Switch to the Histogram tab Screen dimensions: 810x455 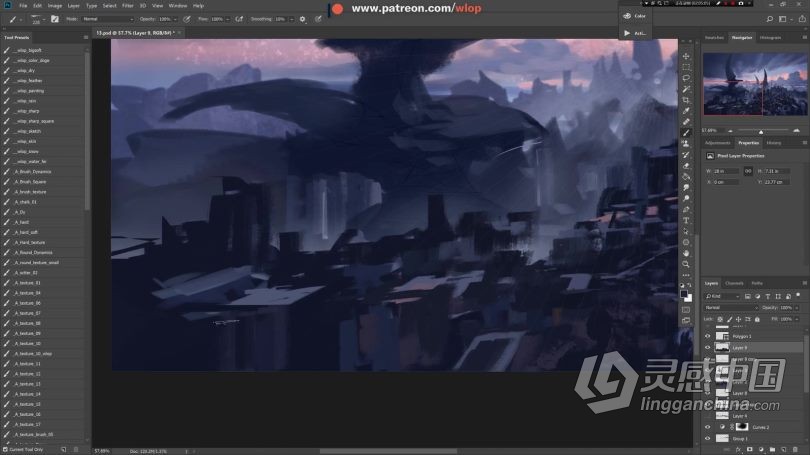[770, 38]
